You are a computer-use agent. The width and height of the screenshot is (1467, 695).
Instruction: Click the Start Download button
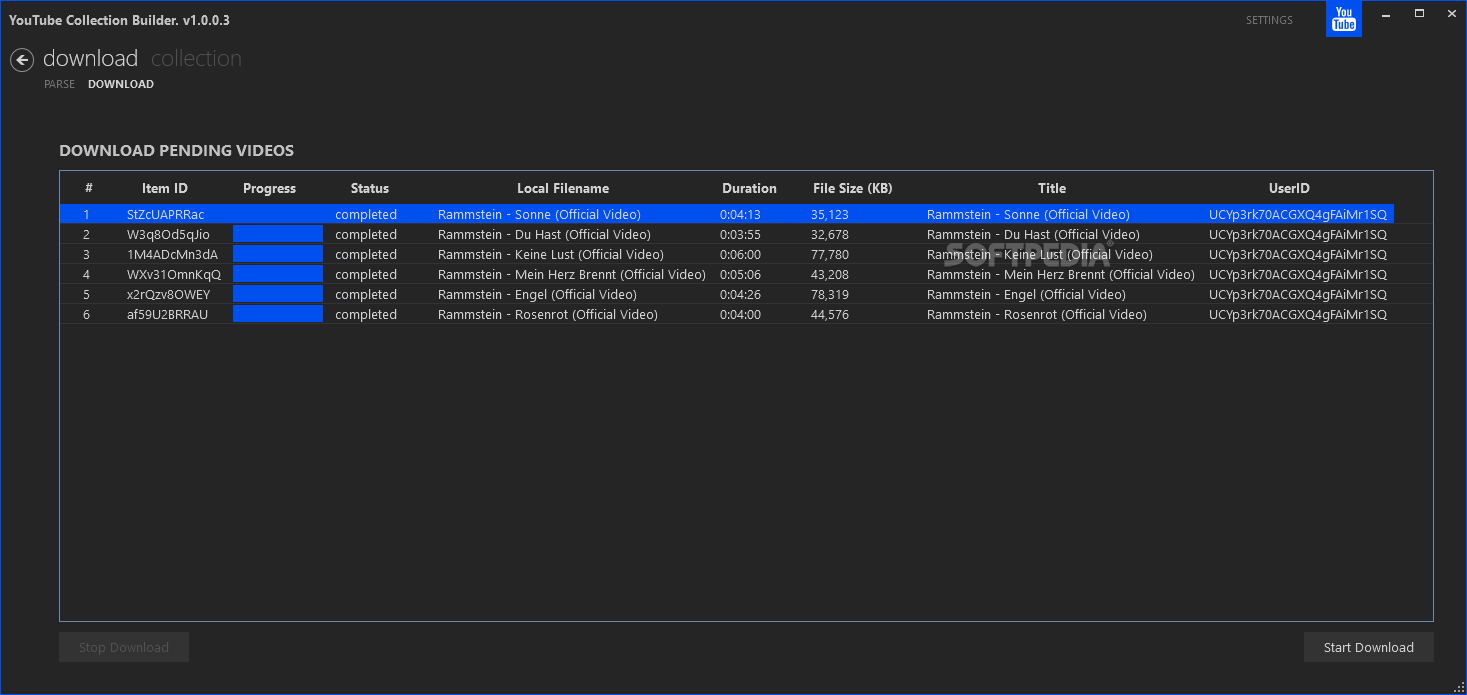1368,647
